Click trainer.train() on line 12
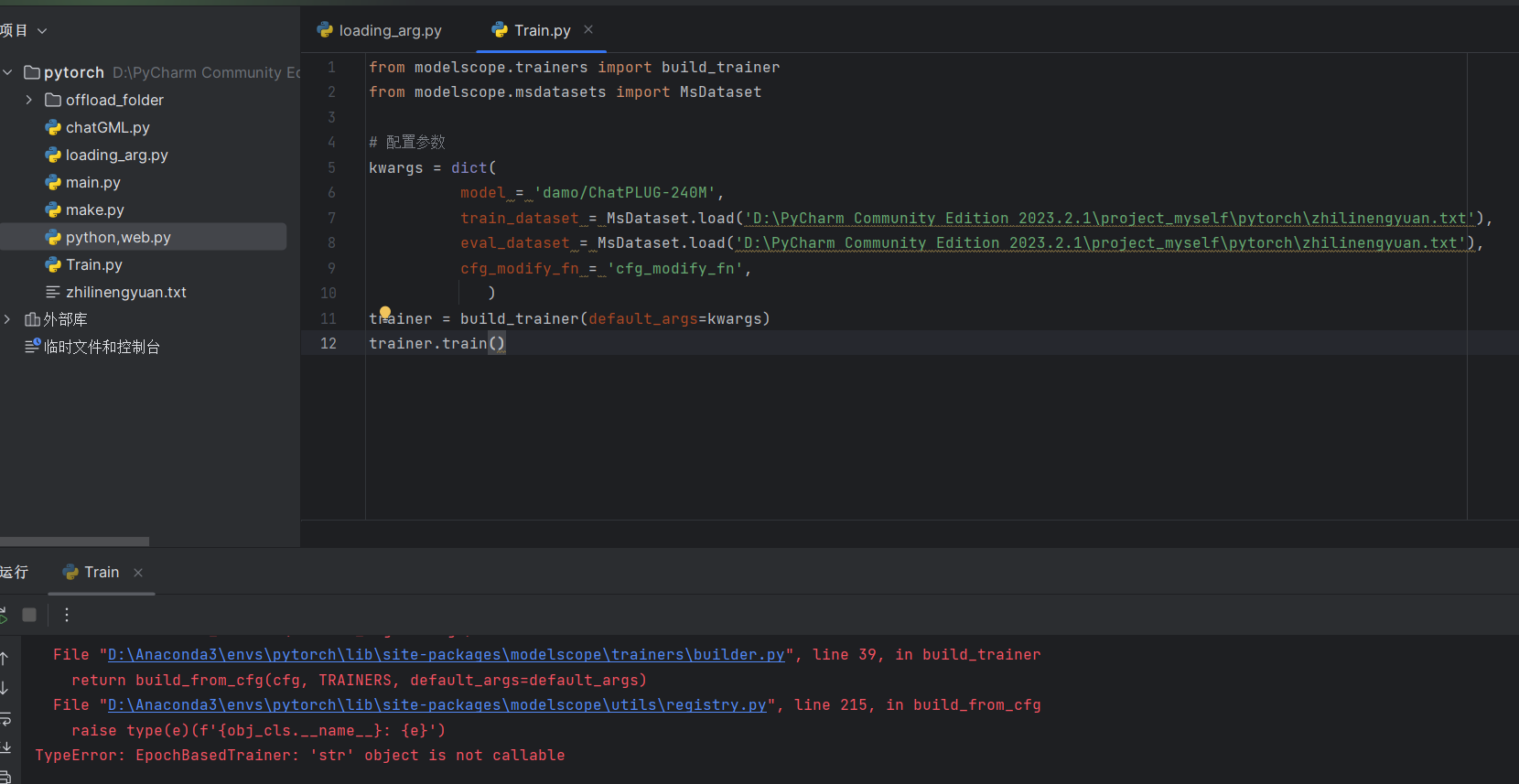Screen dimensions: 1519x784 437,344
